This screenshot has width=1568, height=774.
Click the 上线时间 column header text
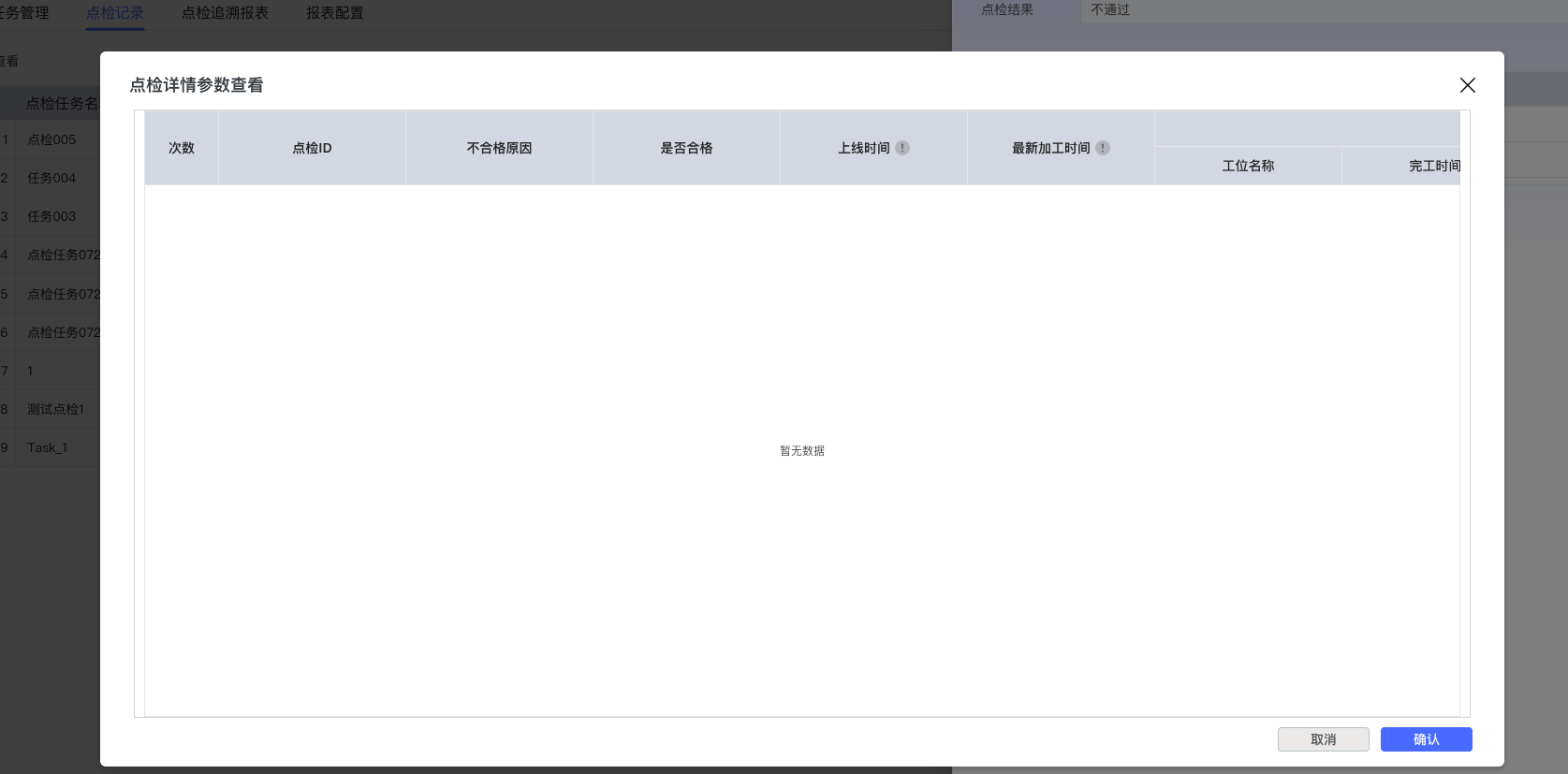pyautogui.click(x=864, y=148)
